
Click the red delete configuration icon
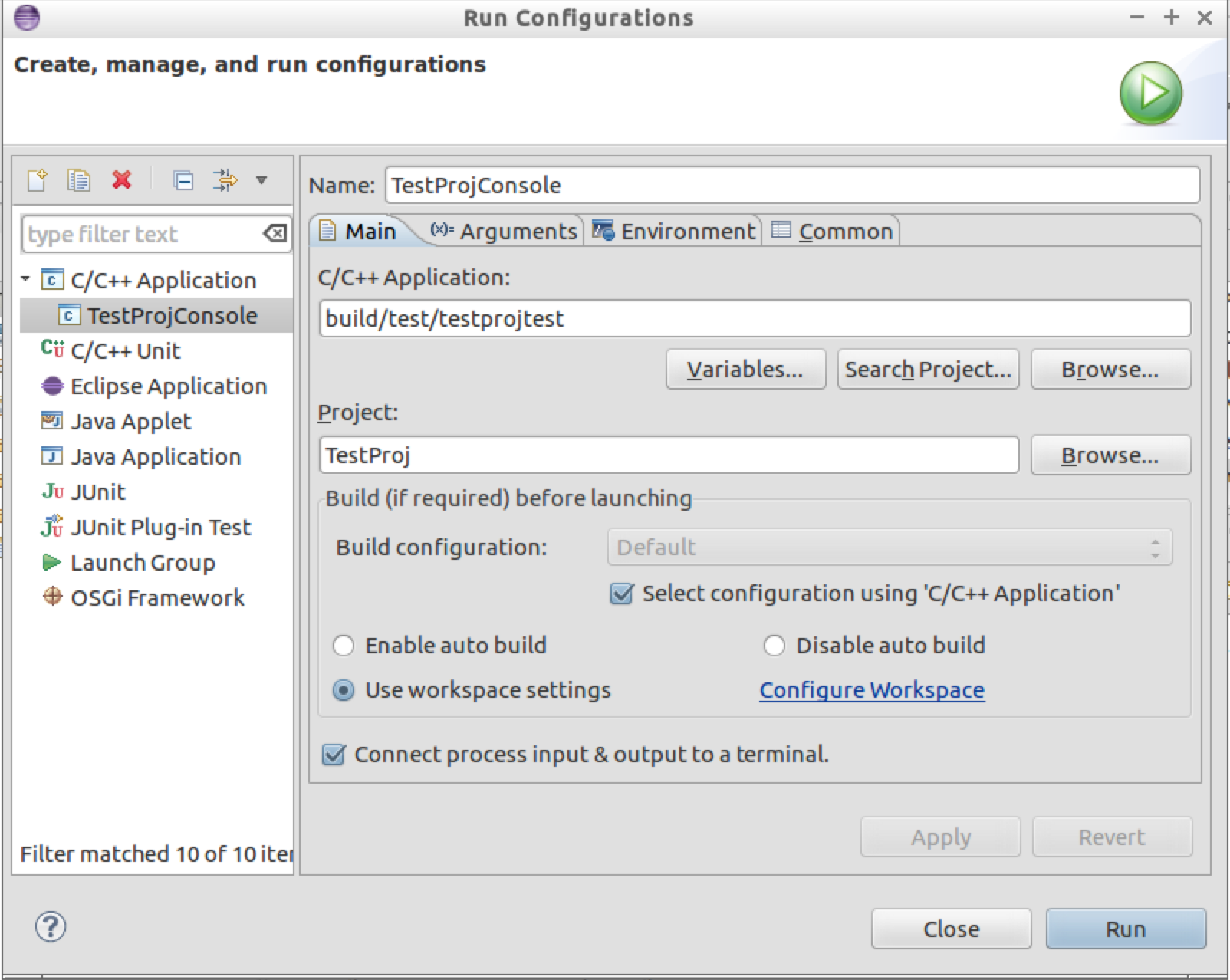coord(121,180)
